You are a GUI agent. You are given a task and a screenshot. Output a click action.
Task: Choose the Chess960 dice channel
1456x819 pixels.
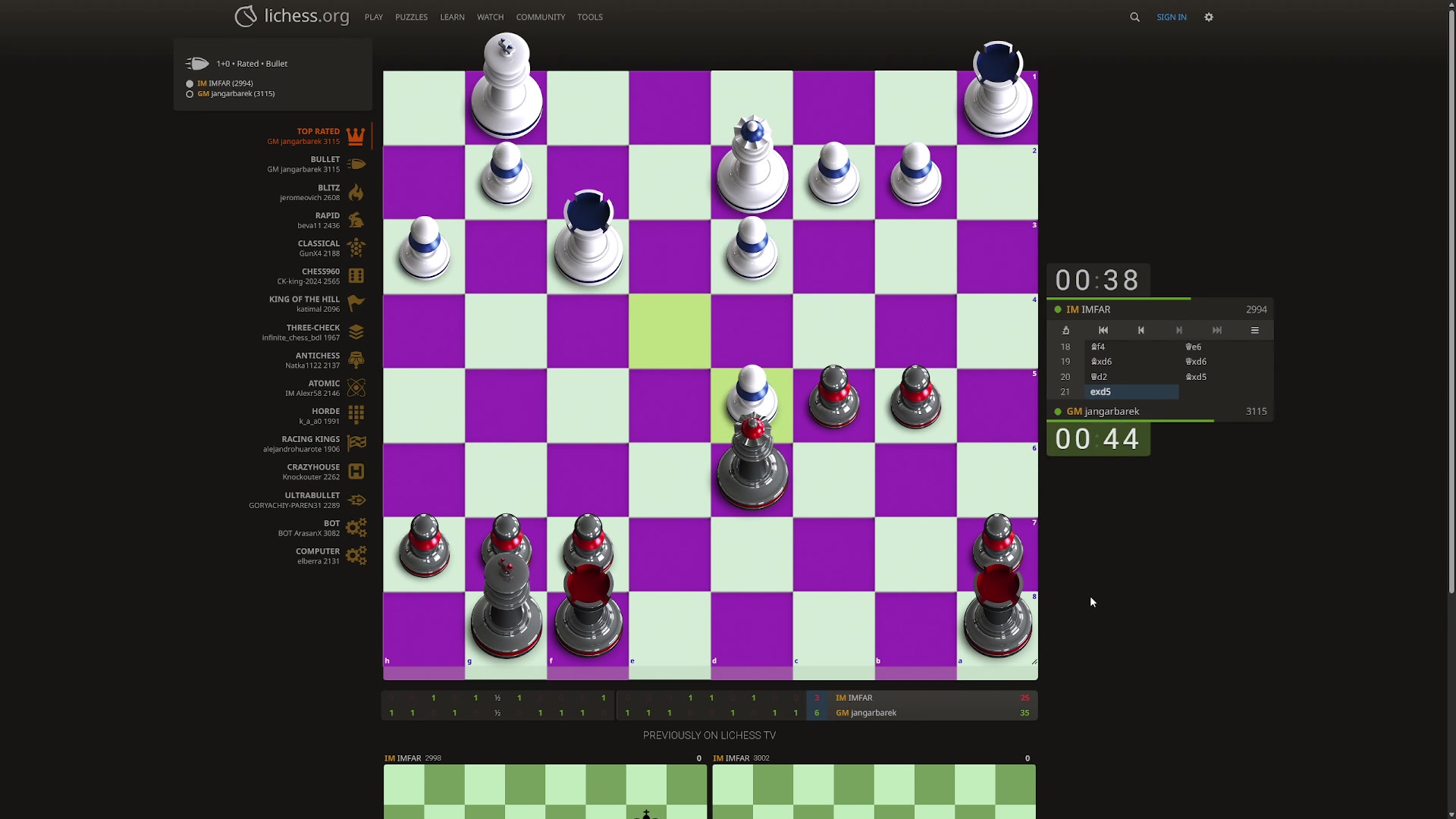click(x=356, y=276)
